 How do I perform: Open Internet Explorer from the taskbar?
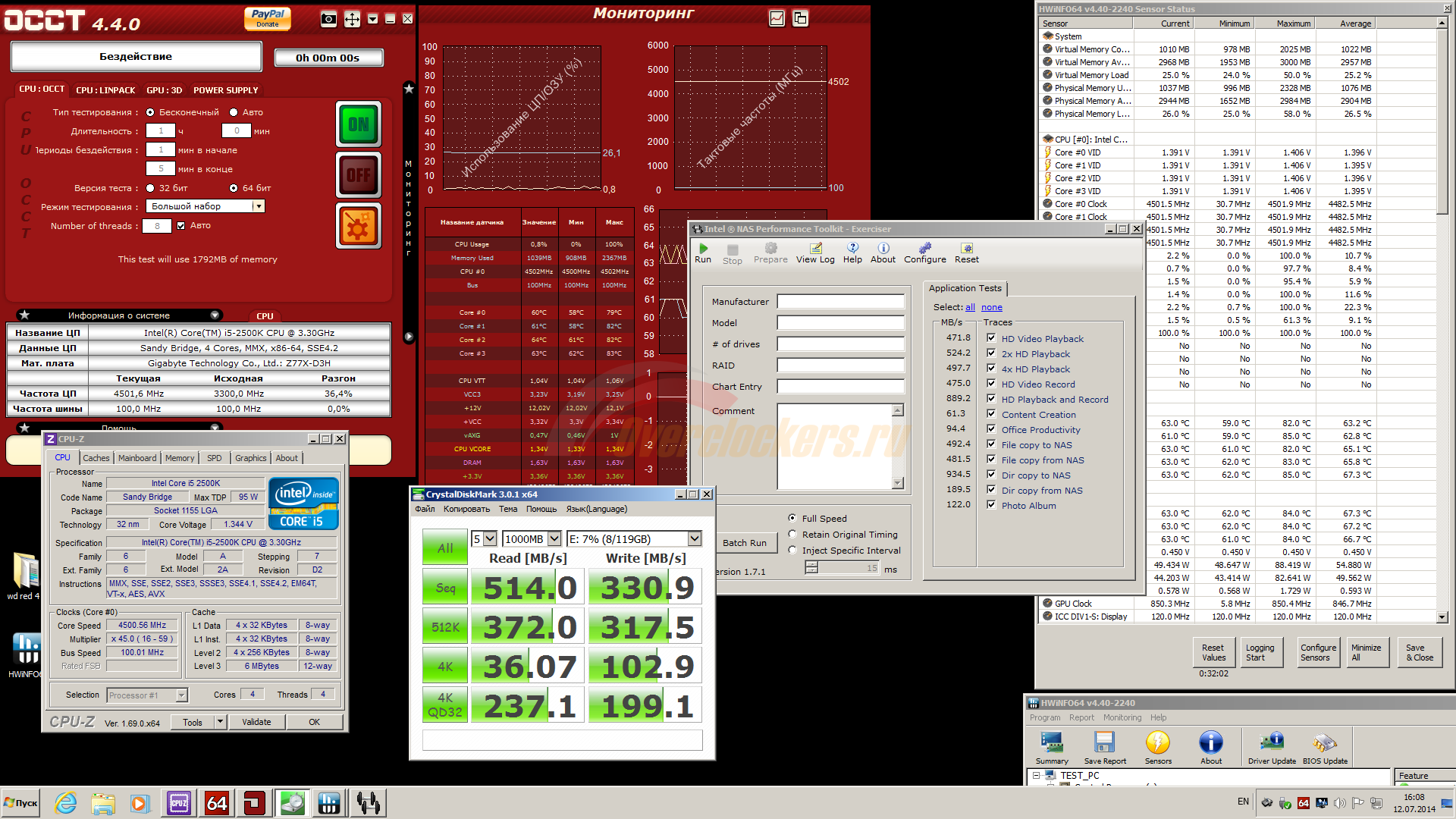tap(66, 803)
